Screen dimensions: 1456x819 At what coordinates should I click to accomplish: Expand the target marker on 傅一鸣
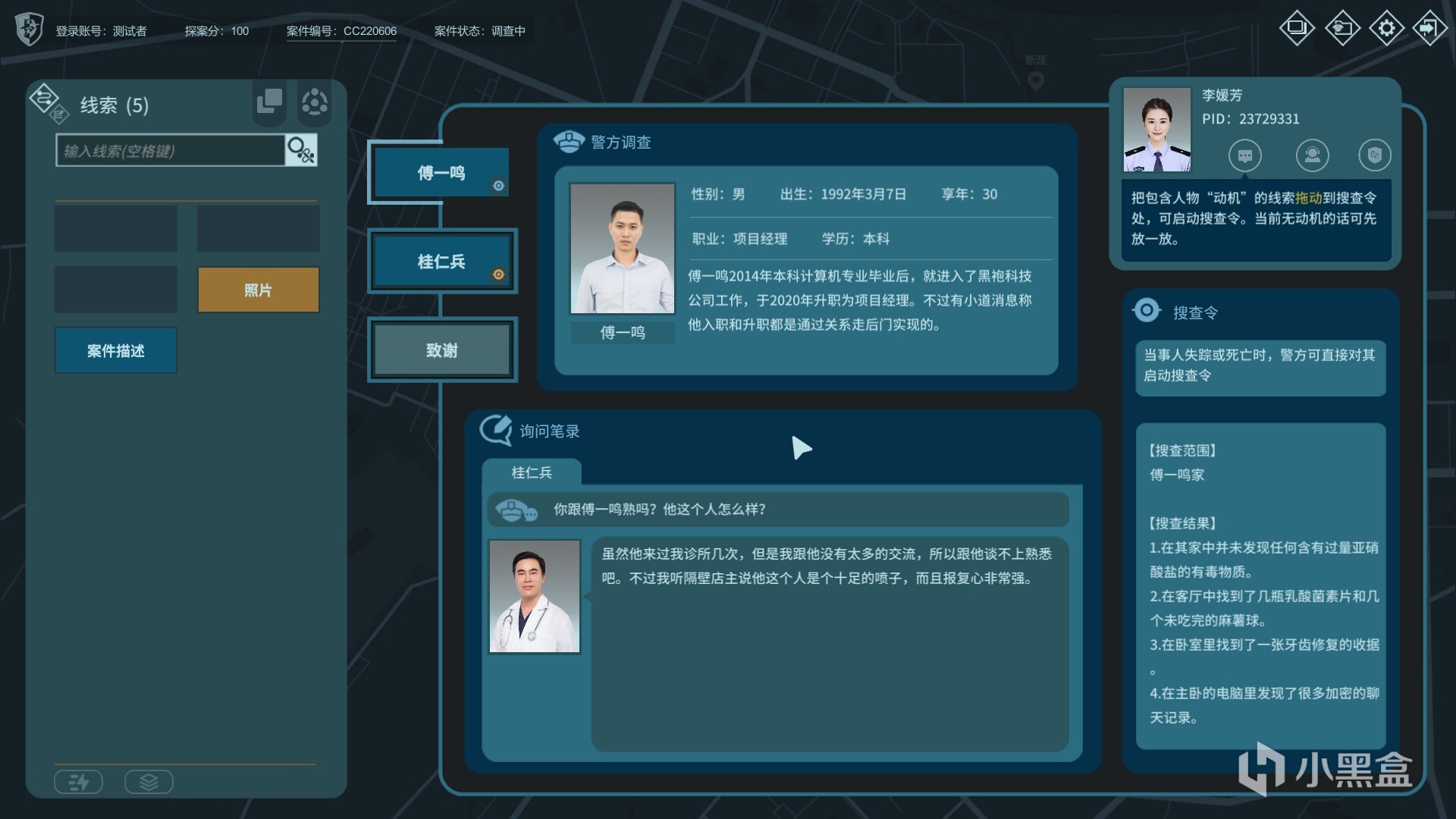coord(498,186)
